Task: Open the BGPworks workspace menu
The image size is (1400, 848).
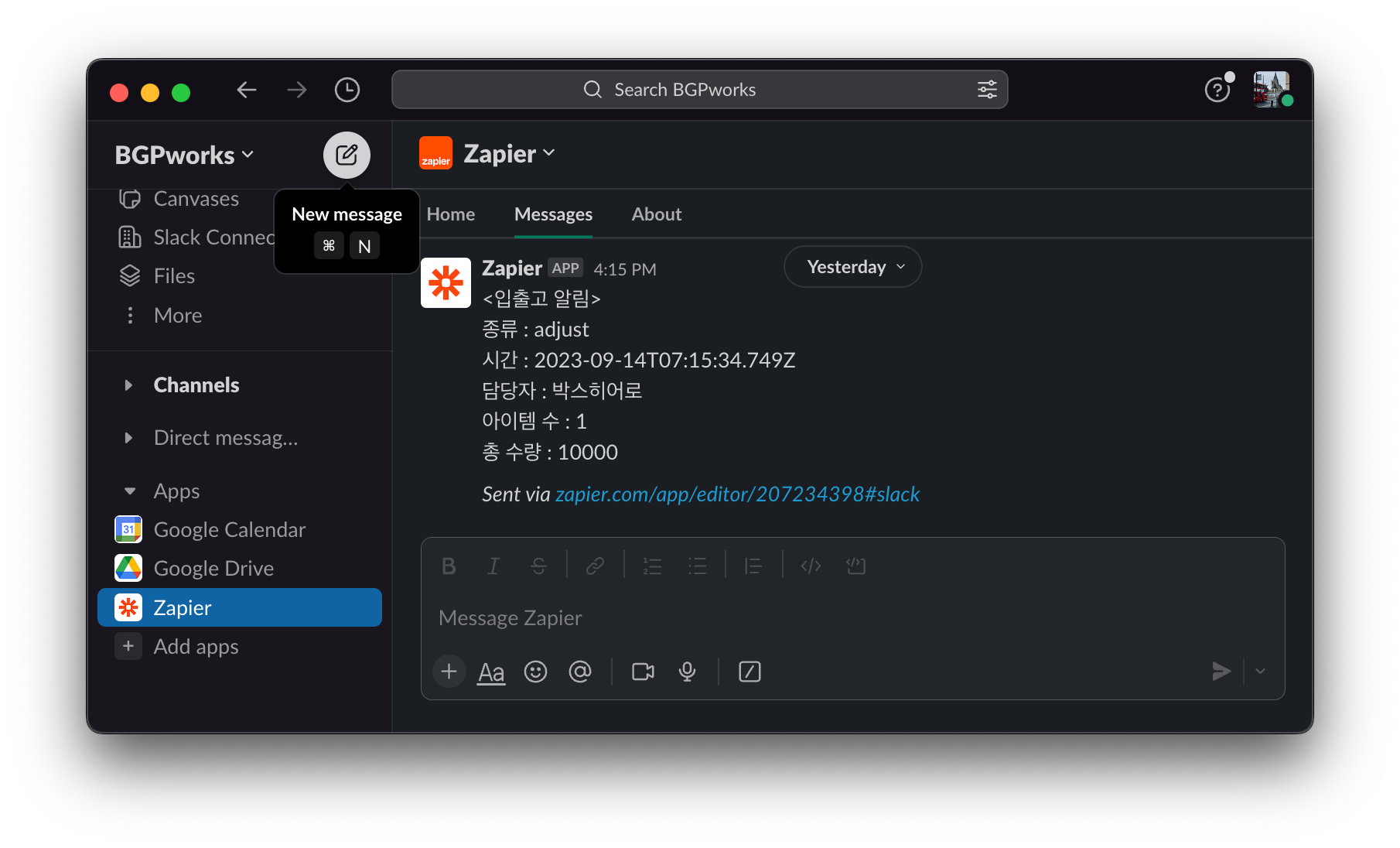Action: pos(184,155)
